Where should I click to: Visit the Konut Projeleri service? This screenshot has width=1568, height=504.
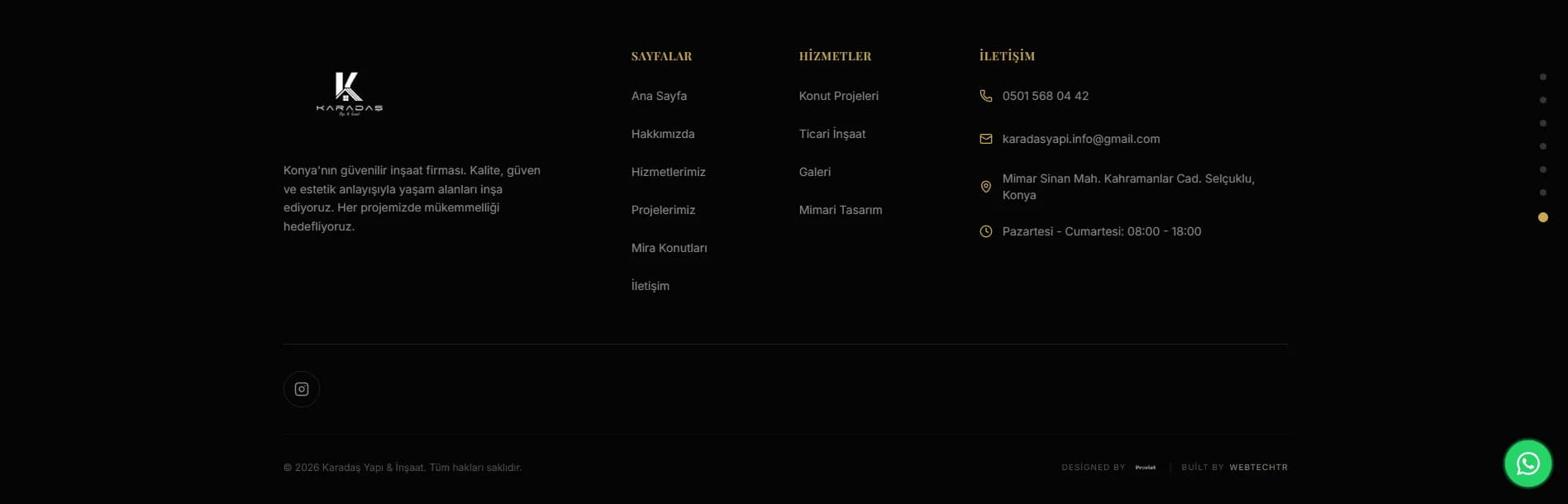(839, 96)
